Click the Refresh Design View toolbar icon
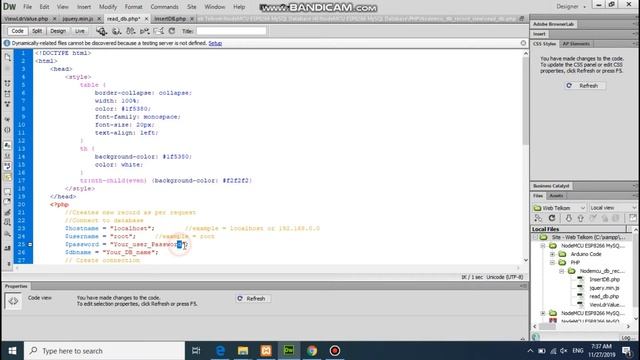 pos(172,31)
